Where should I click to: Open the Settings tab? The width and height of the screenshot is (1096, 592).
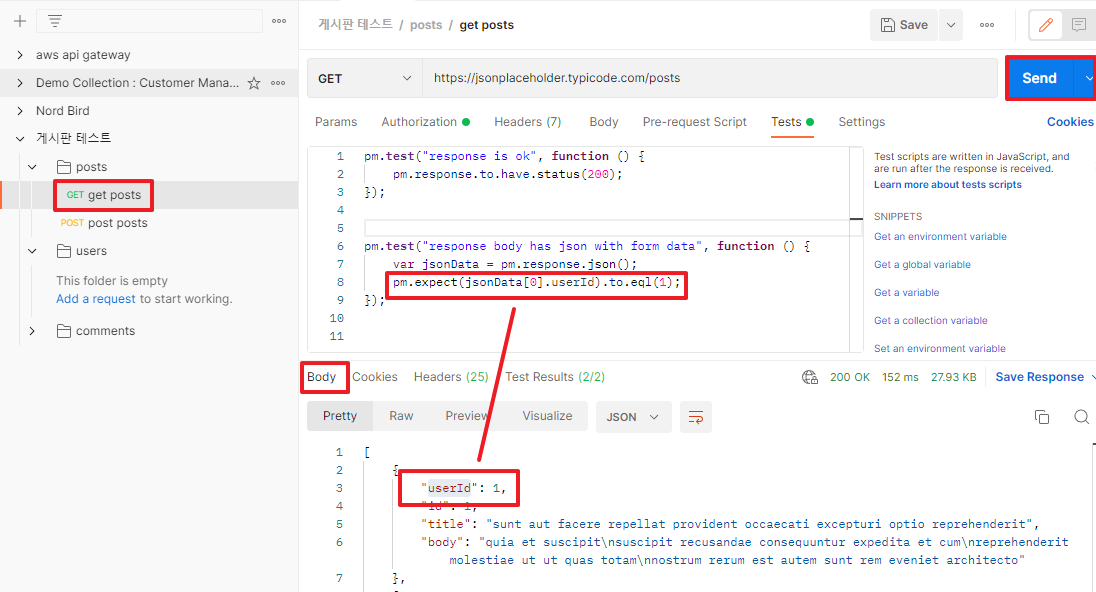click(x=862, y=122)
